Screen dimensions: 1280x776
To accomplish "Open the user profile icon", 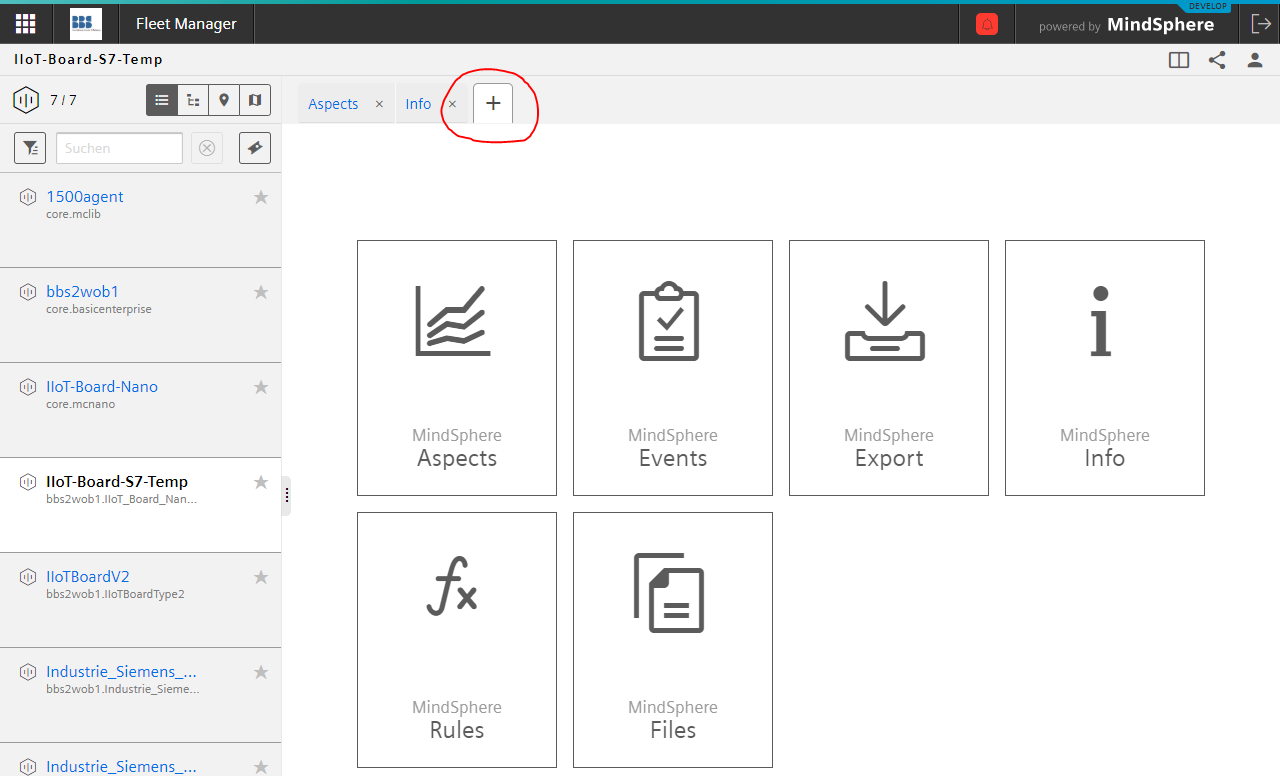I will coord(1254,60).
